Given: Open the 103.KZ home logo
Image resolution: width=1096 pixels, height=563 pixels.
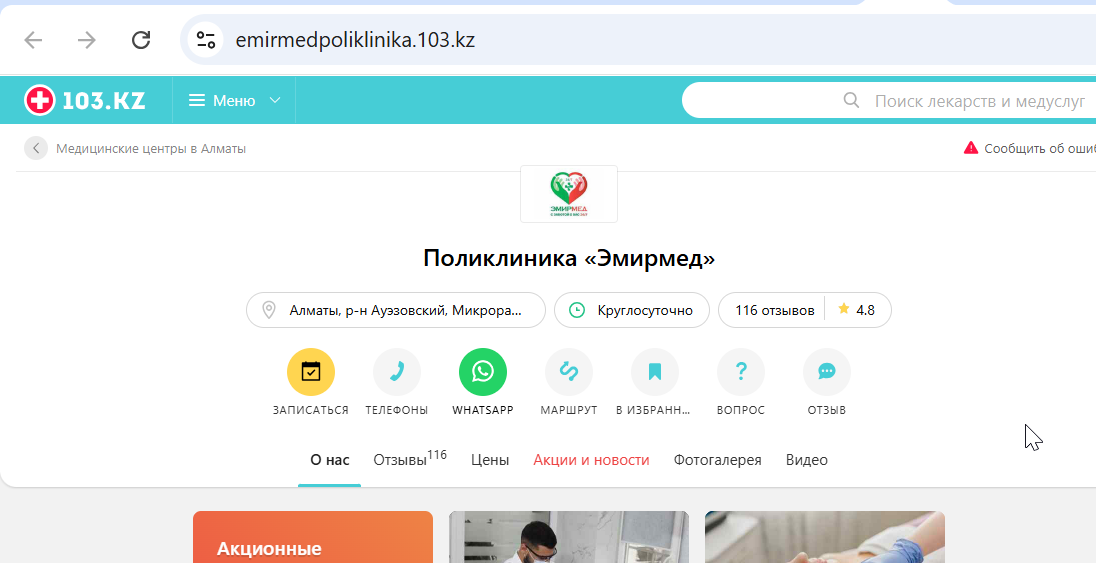Looking at the screenshot, I should click(85, 101).
